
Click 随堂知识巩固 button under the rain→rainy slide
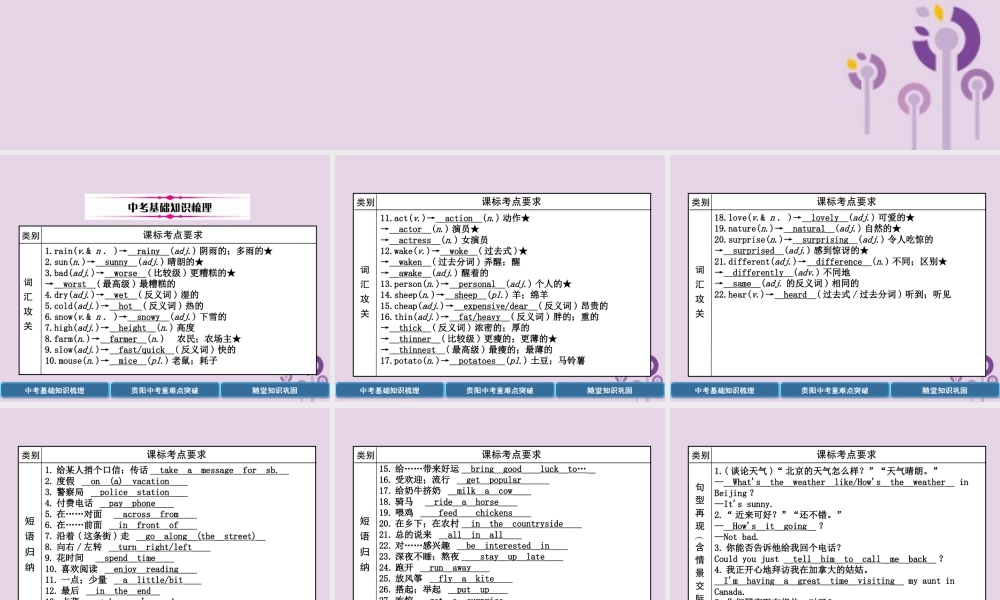coord(275,390)
